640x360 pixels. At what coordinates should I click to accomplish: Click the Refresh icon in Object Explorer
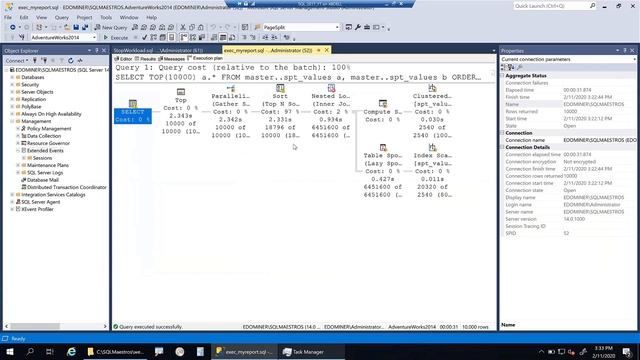coord(71,60)
